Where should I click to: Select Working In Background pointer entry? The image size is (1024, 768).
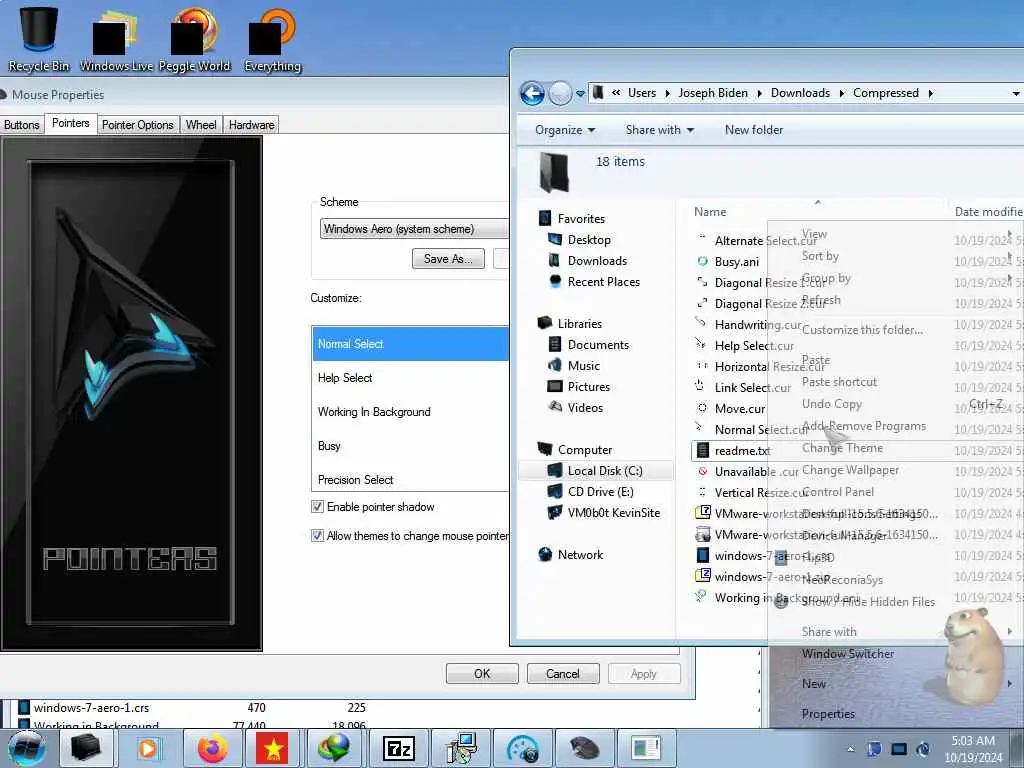(x=410, y=411)
